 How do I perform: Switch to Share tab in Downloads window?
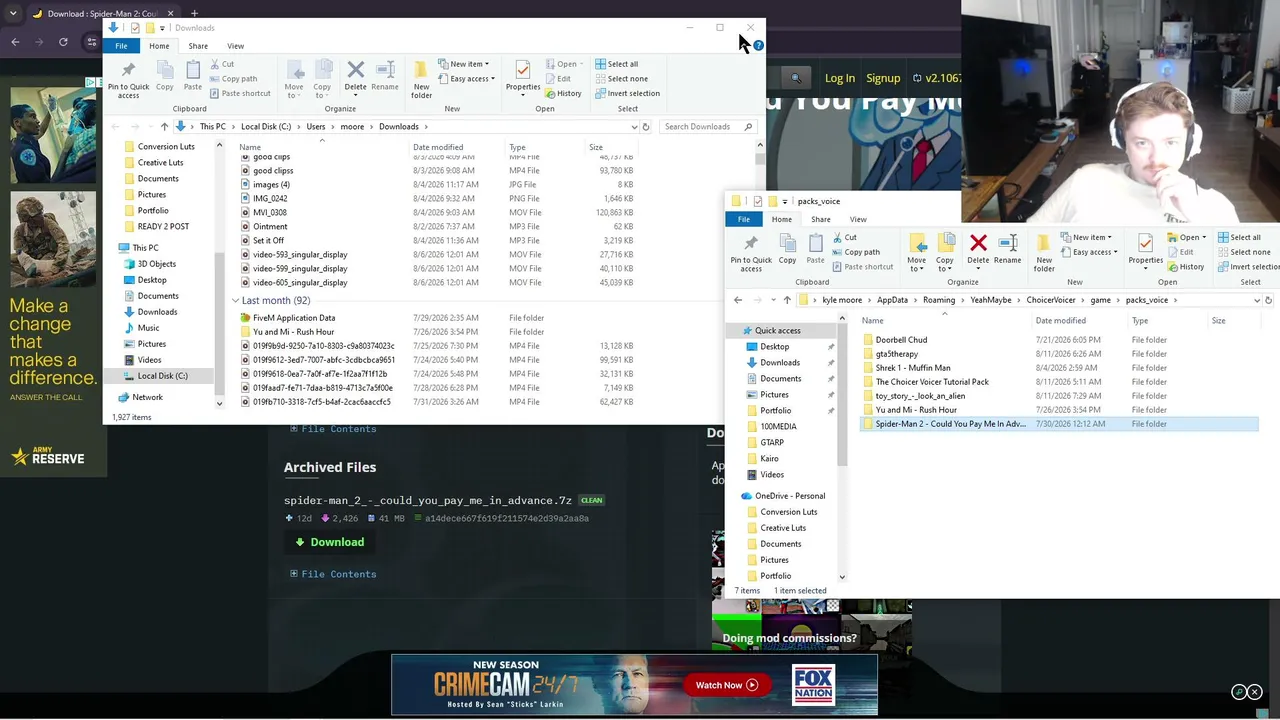tap(198, 46)
